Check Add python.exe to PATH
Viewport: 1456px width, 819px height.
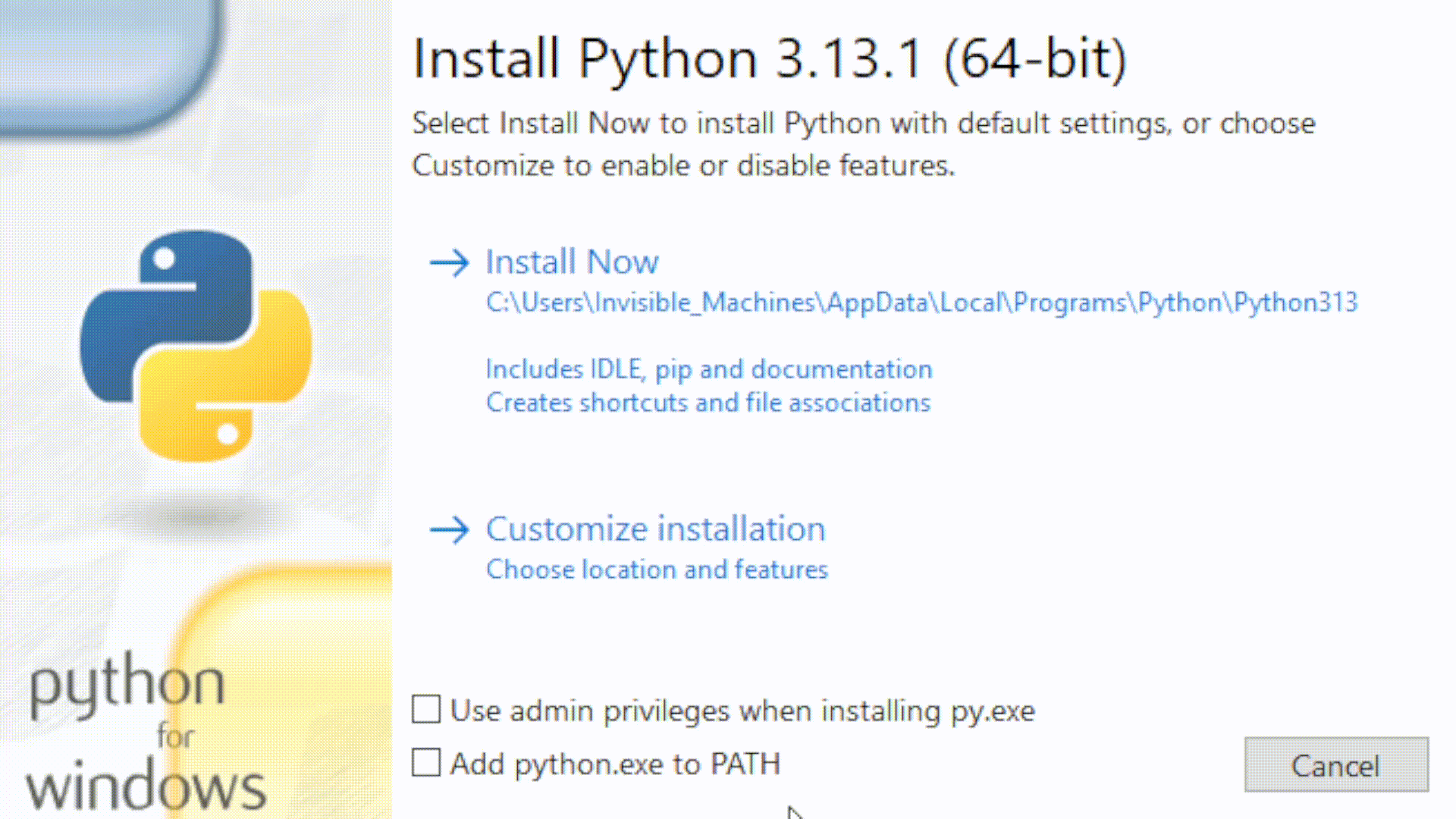(426, 763)
